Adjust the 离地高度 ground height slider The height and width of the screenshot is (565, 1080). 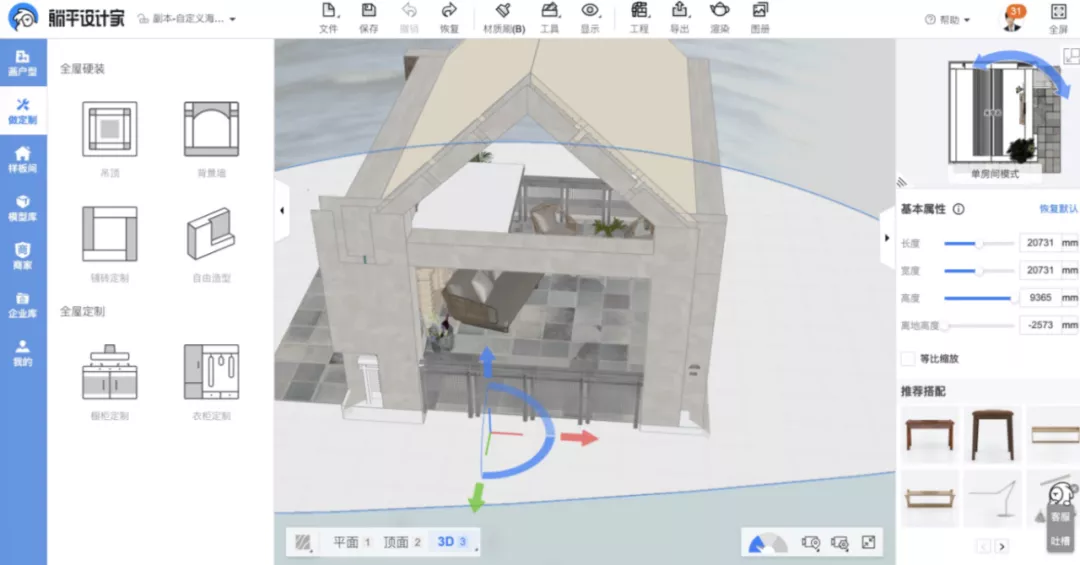[x=979, y=326]
